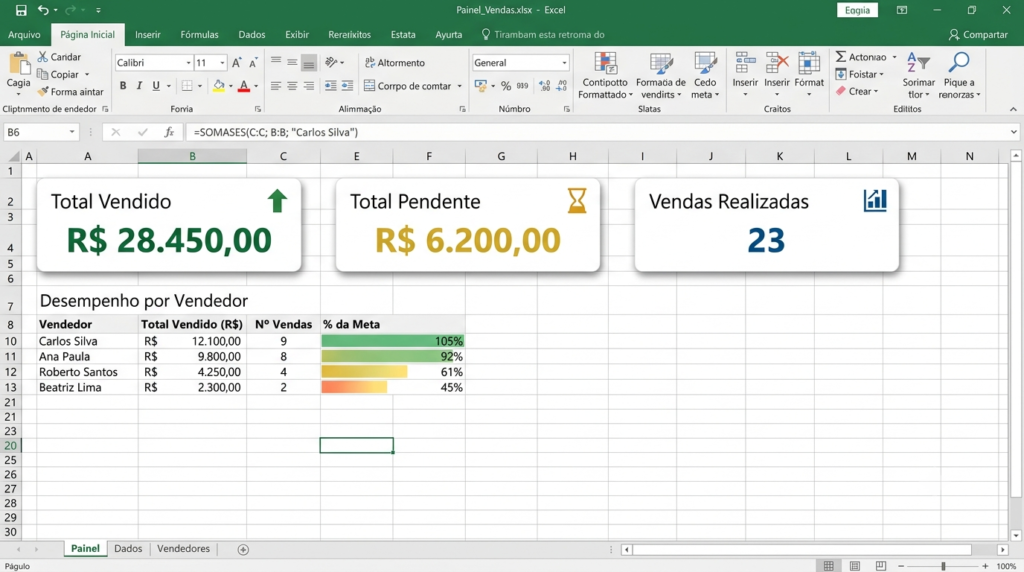The height and width of the screenshot is (572, 1024).
Task: Click the Forma aintar format painter
Action: [71, 92]
